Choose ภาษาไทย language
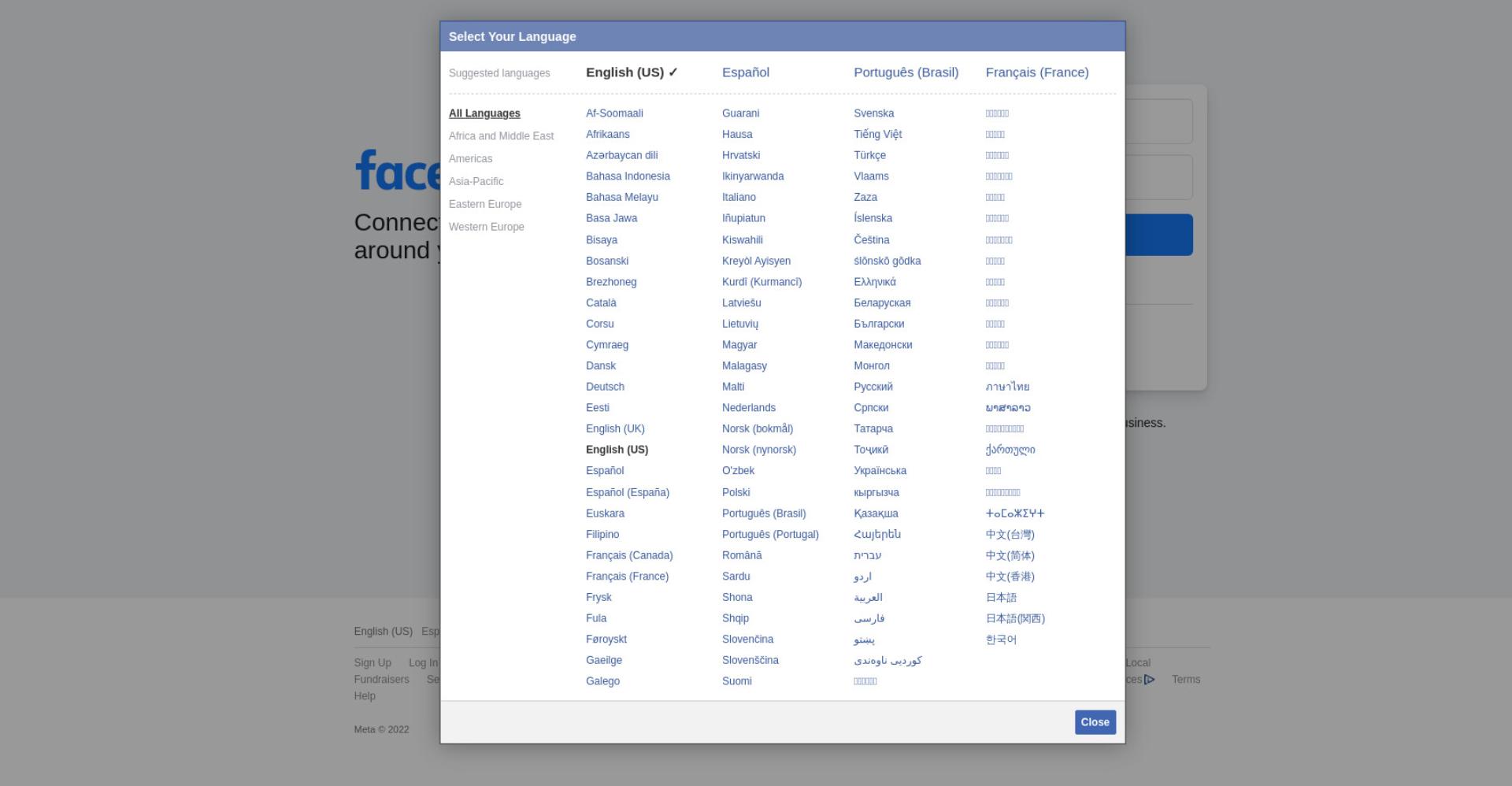This screenshot has width=1512, height=786. click(x=1007, y=387)
